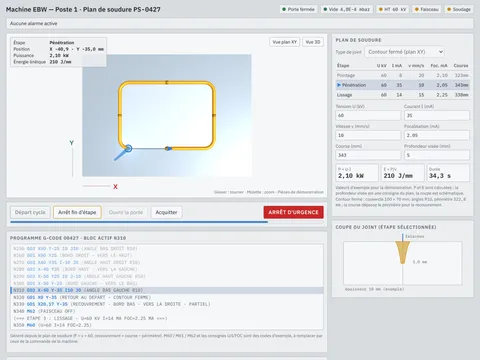Switch to Vue 3D
Viewport: 480px width, 360px height.
313,42
